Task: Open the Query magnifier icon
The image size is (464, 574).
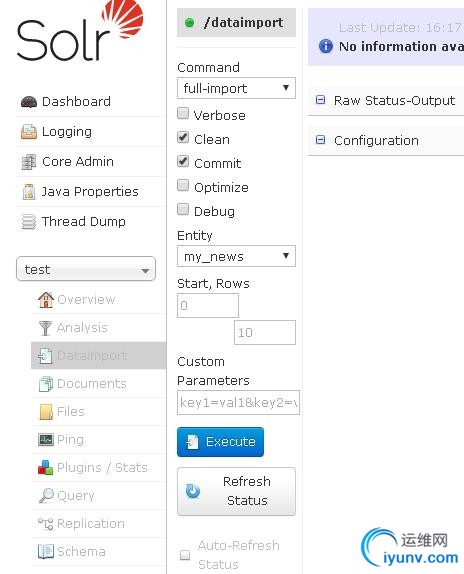Action: tap(46, 496)
